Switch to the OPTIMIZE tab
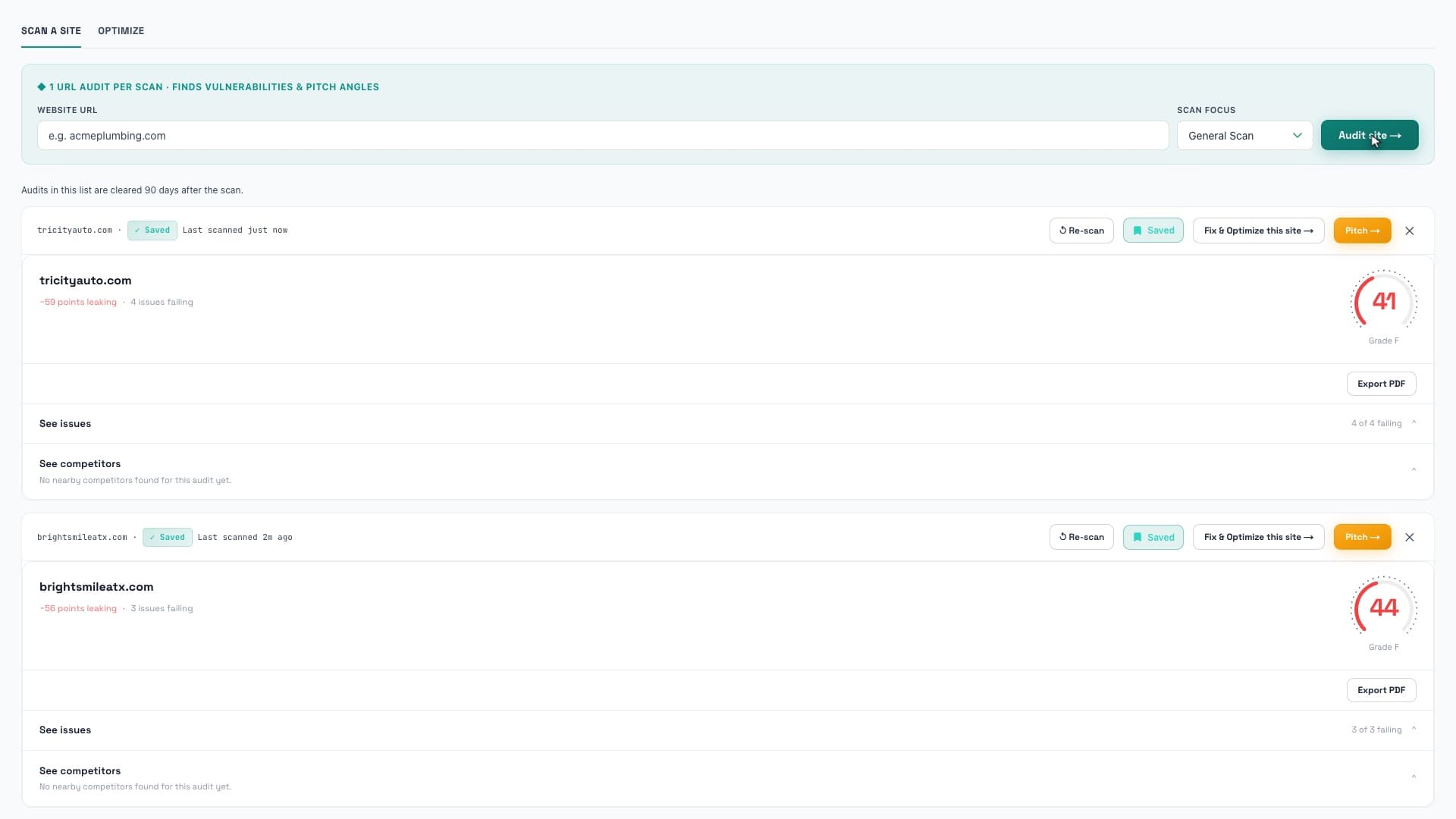The width and height of the screenshot is (1456, 819). [121, 31]
